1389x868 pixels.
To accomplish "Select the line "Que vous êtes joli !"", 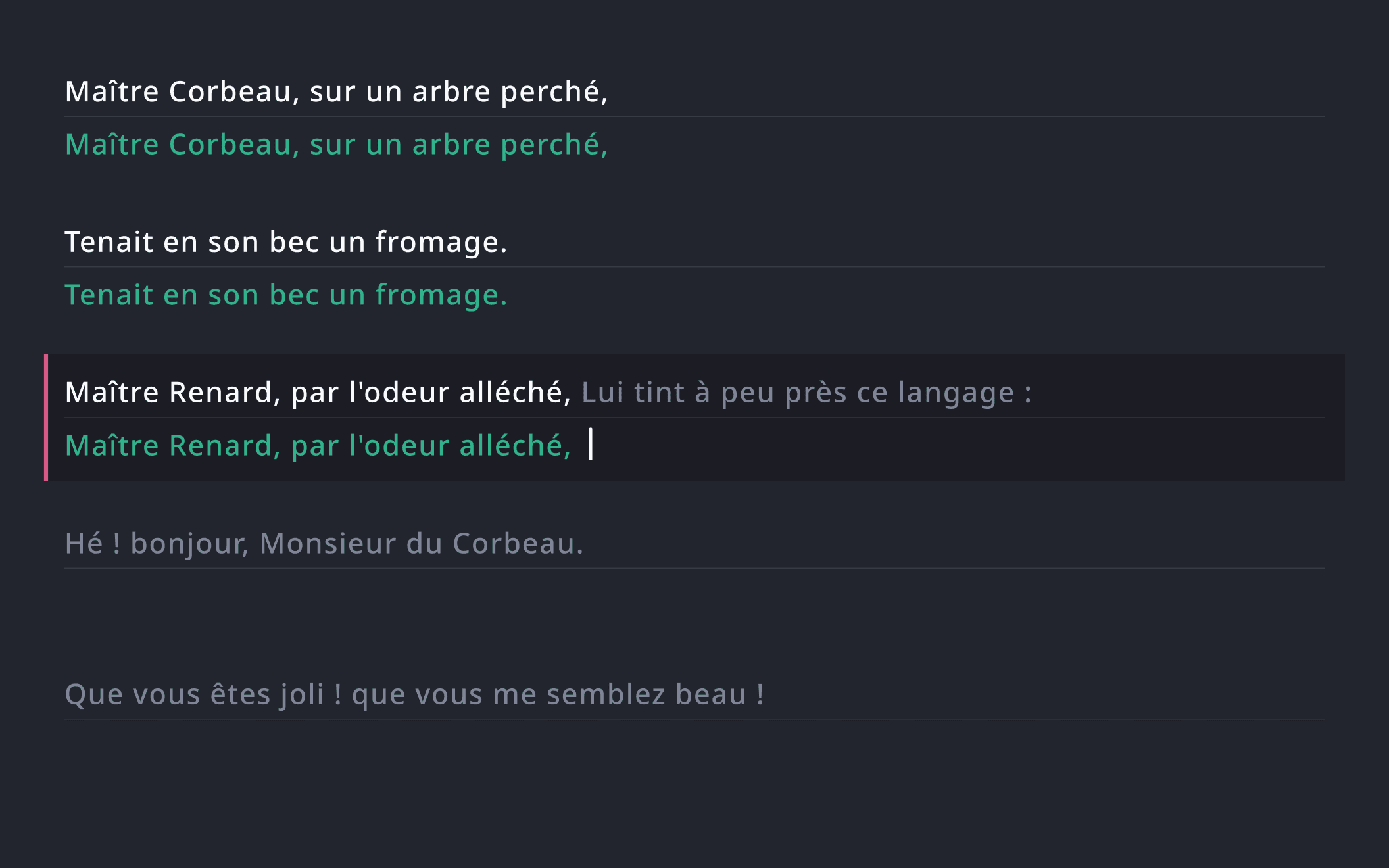I will (x=414, y=694).
